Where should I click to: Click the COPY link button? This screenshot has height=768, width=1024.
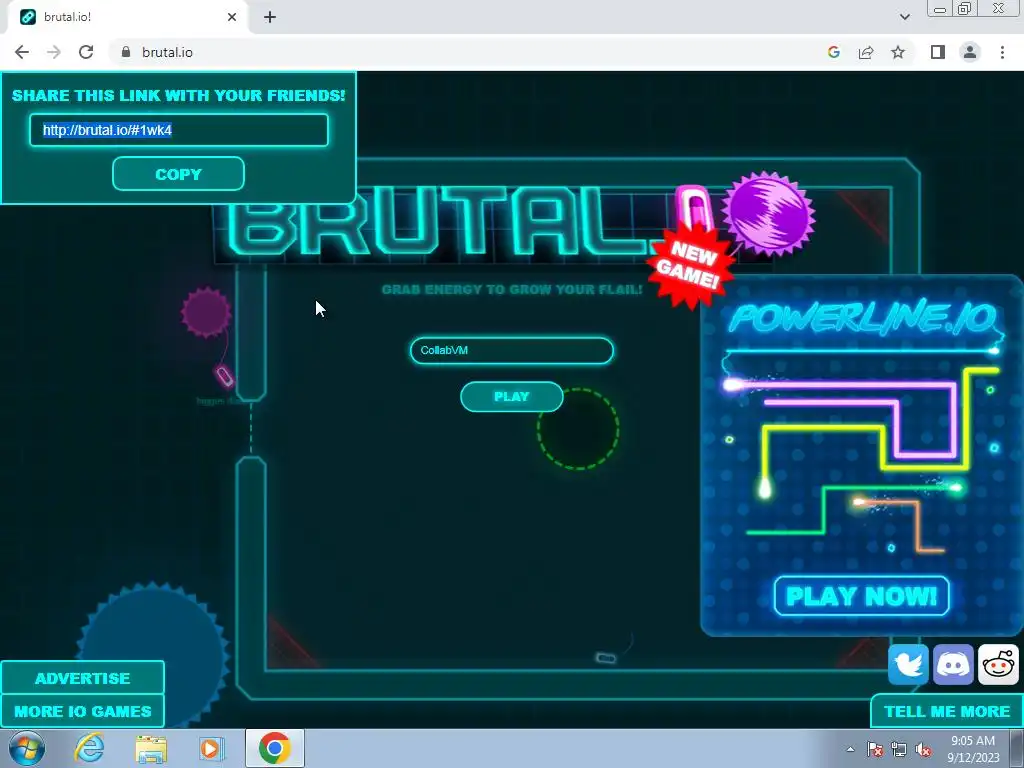point(178,174)
